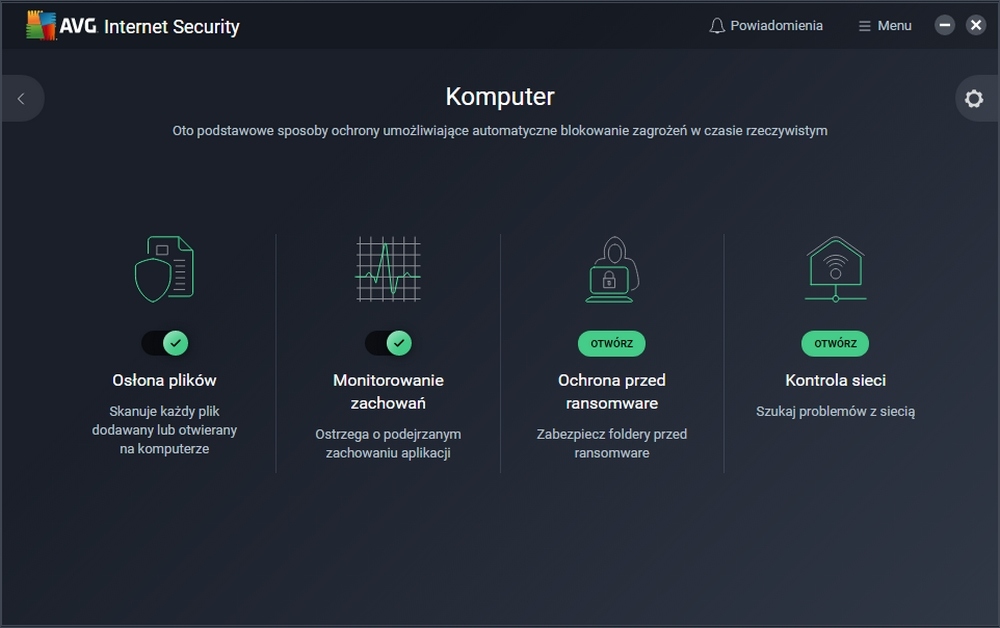Go back using the left arrow
Image resolution: width=1000 pixels, height=628 pixels.
point(21,99)
